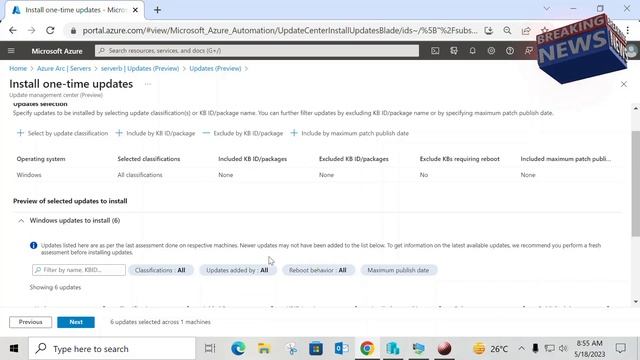Open the browser tab search chevron

point(547,9)
